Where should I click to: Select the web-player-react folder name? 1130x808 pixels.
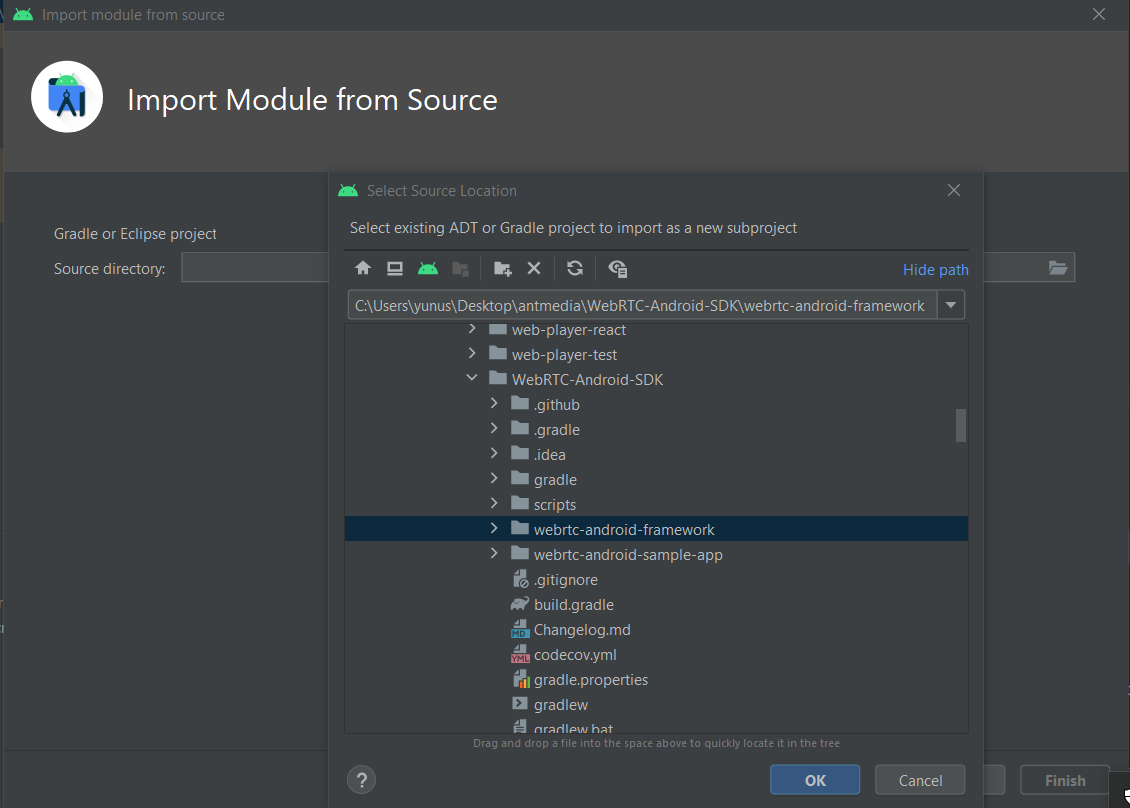[569, 330]
